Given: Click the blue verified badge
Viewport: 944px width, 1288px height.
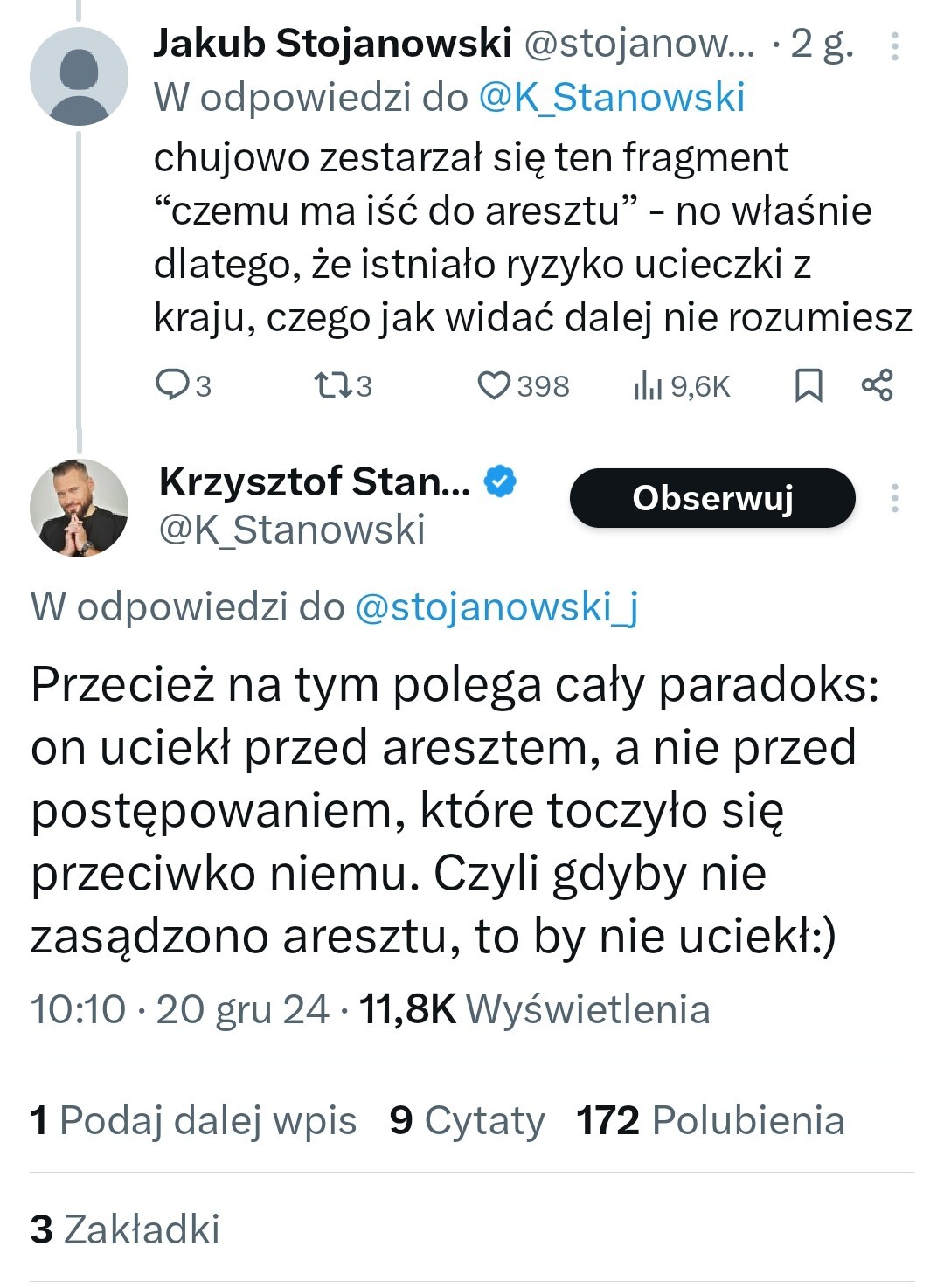Looking at the screenshot, I should pos(500,481).
